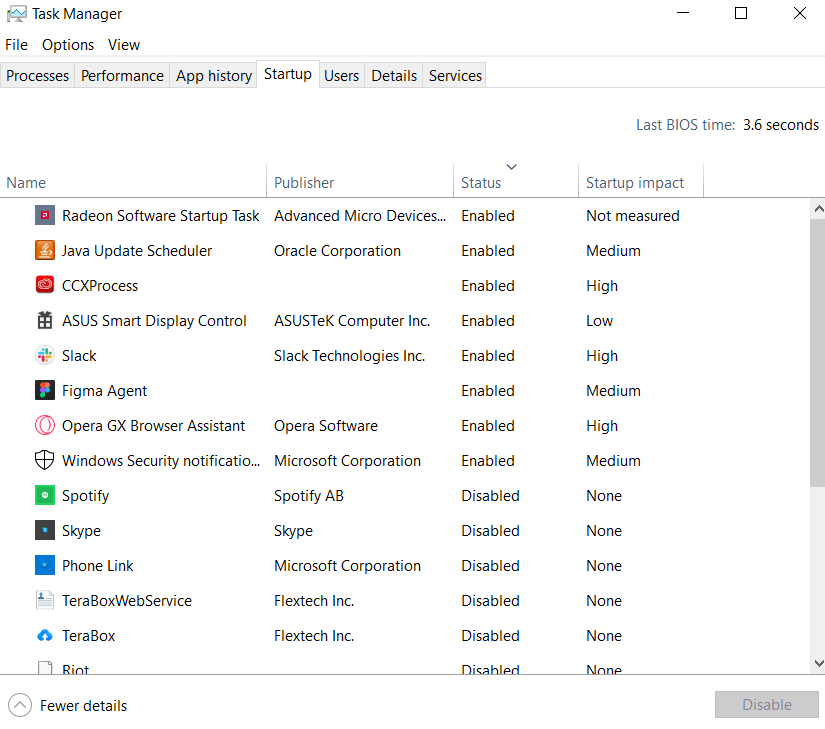The height and width of the screenshot is (729, 825).
Task: Sort by the Status column header
Action: 516,180
